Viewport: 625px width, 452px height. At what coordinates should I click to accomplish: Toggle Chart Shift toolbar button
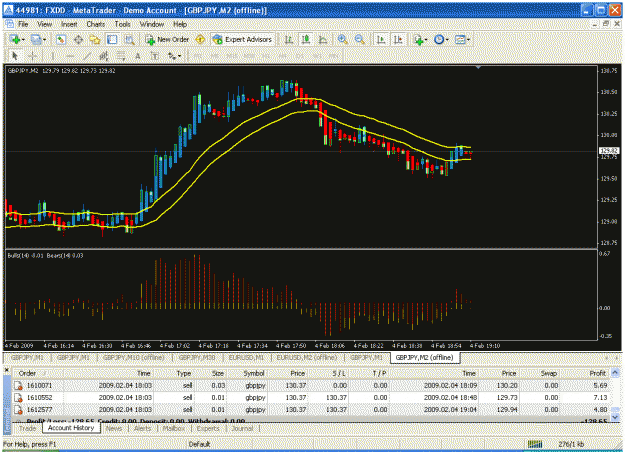[398, 39]
